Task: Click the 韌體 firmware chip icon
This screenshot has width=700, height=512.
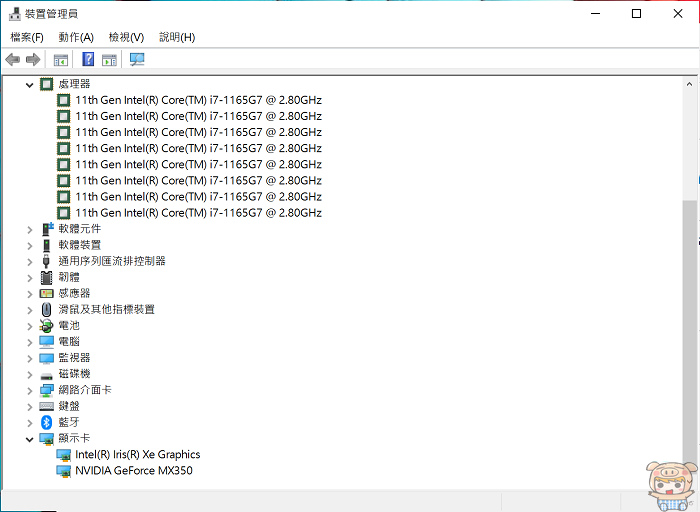Action: click(x=46, y=277)
